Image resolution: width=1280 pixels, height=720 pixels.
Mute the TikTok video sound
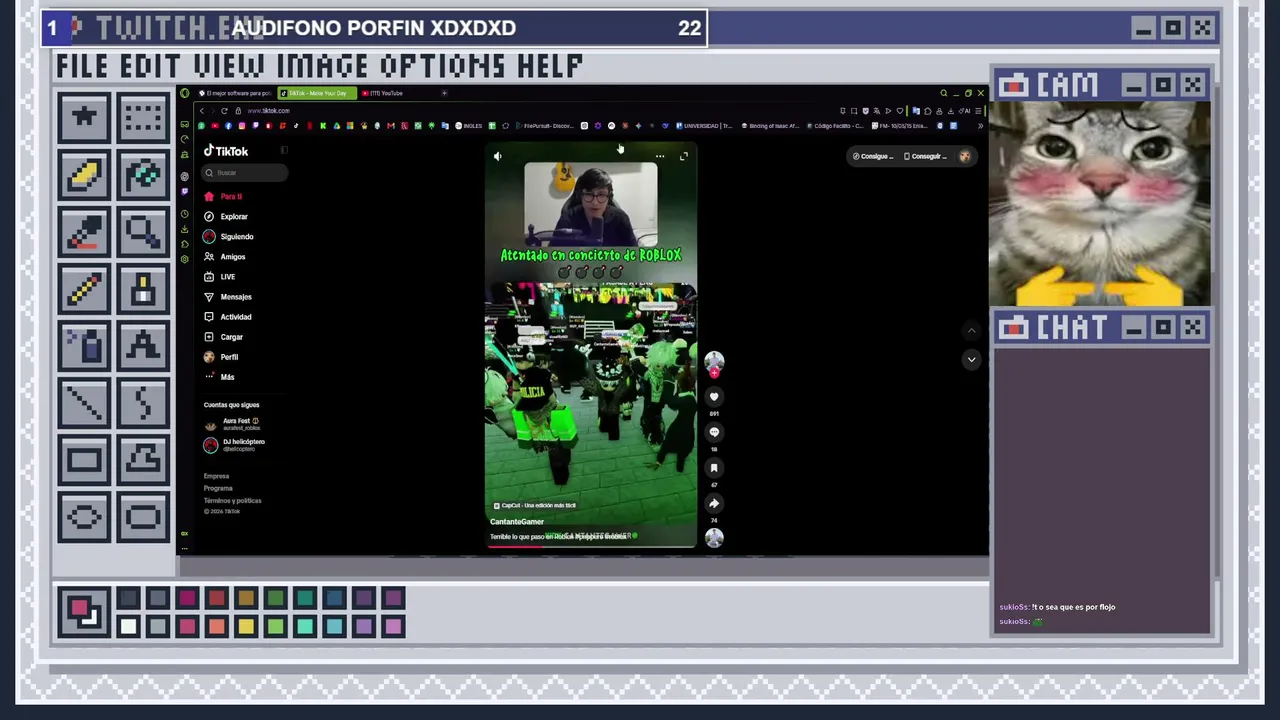tap(498, 156)
